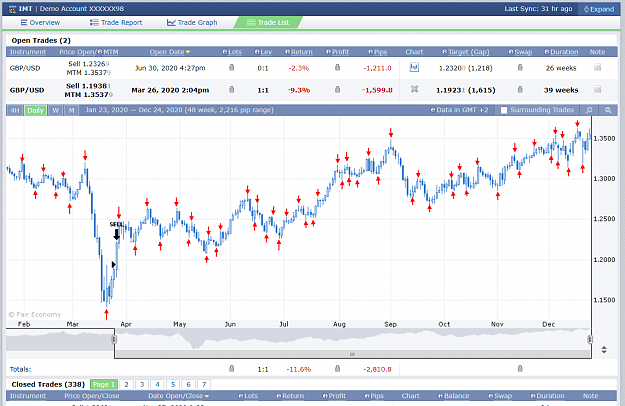Screen dimensions: 625x406
Task: Go to closed trades page 3
Action: pos(142,384)
